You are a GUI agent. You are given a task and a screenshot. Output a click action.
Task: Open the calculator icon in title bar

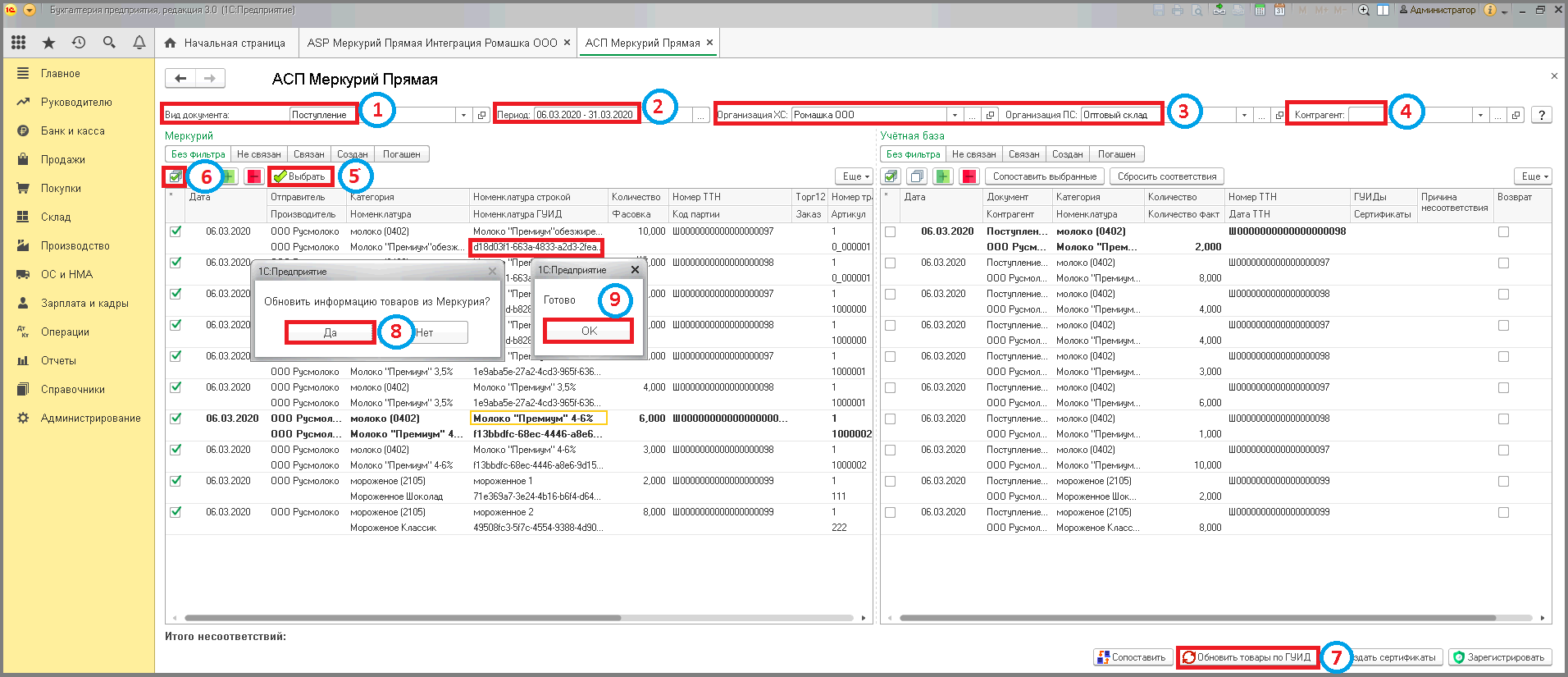(1259, 10)
